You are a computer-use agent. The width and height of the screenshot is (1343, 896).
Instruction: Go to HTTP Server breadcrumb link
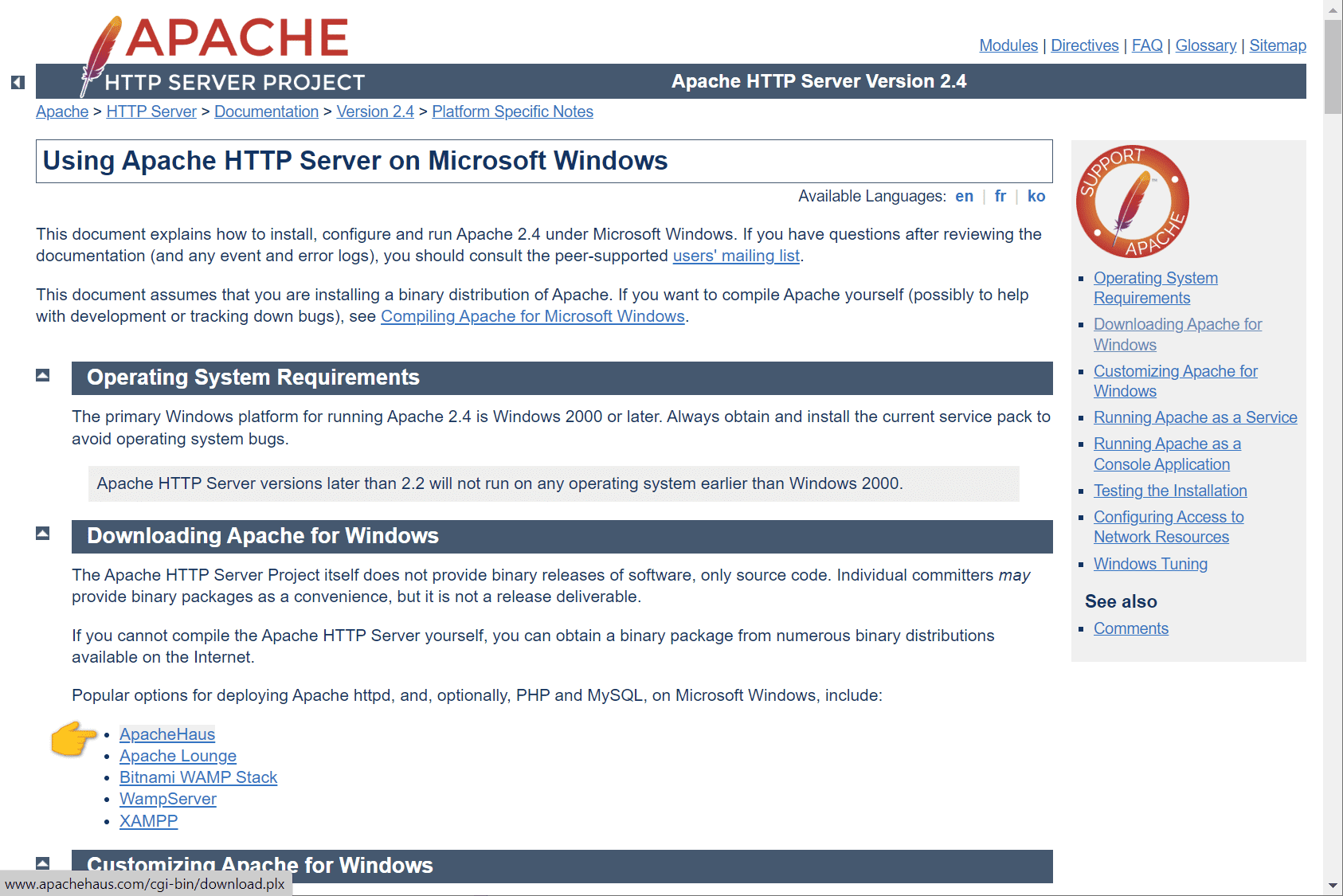[x=151, y=112]
